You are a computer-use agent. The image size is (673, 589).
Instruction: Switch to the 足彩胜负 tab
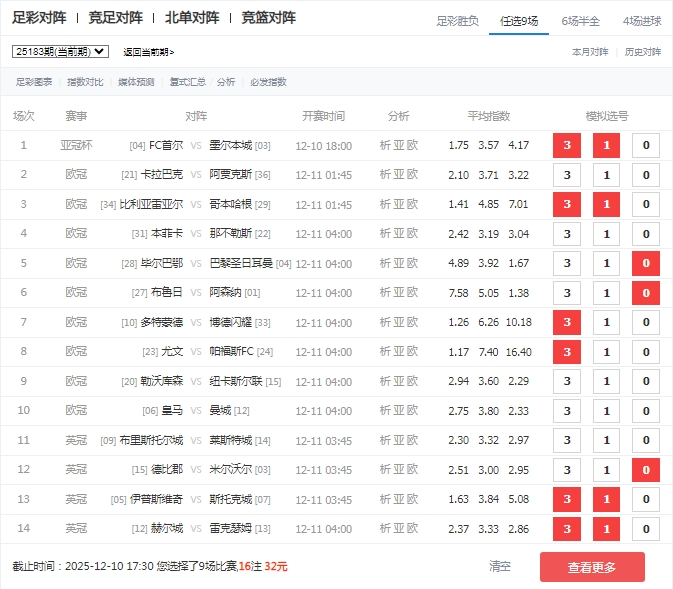(458, 20)
